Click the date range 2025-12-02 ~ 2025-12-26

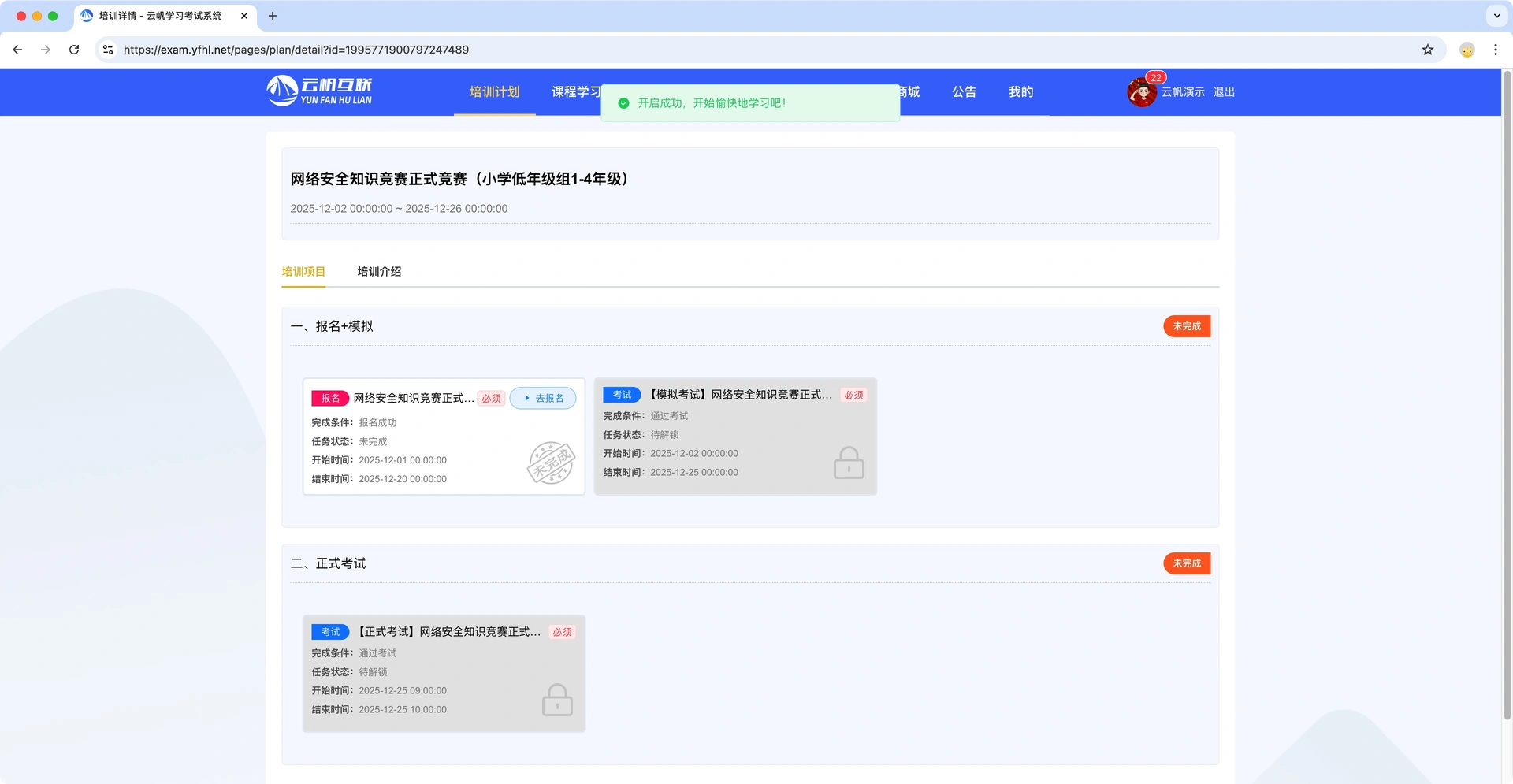click(399, 209)
